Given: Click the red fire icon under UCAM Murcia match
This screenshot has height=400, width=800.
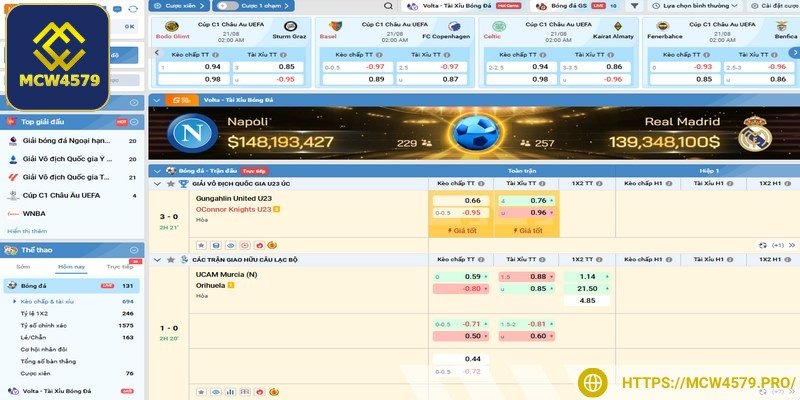Looking at the screenshot, I should tap(259, 392).
